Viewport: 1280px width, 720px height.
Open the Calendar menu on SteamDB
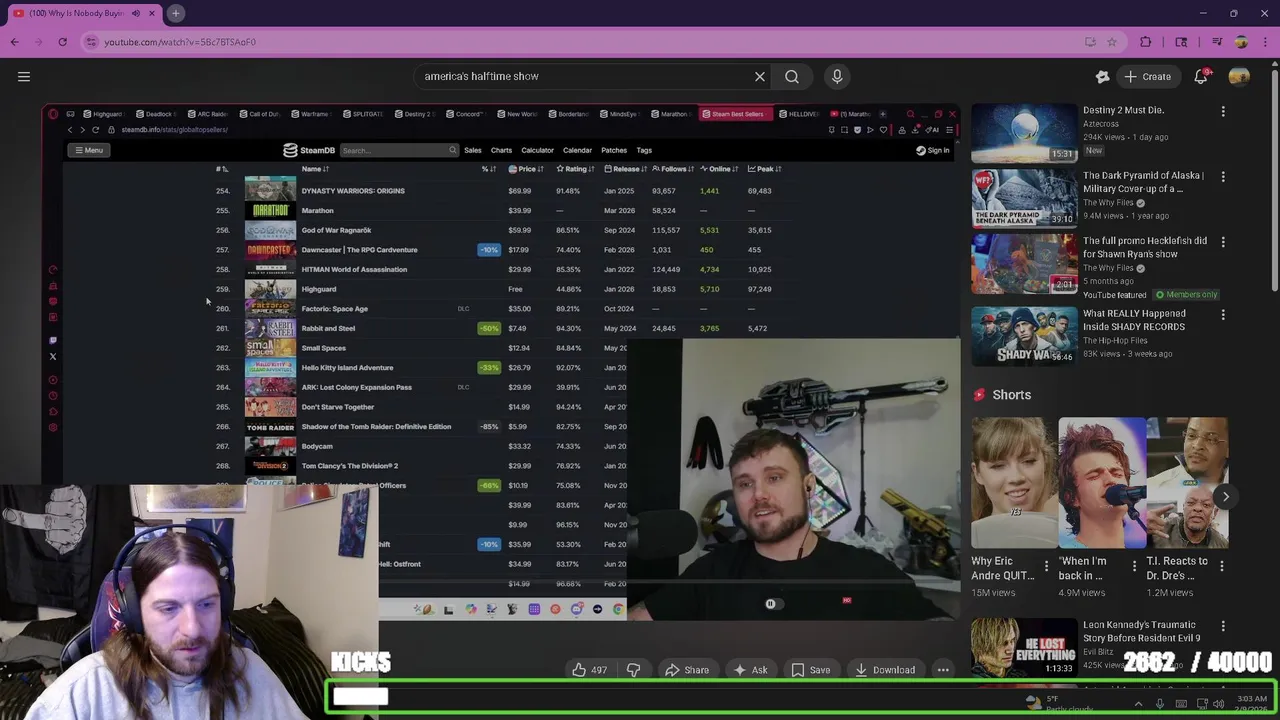(x=577, y=151)
